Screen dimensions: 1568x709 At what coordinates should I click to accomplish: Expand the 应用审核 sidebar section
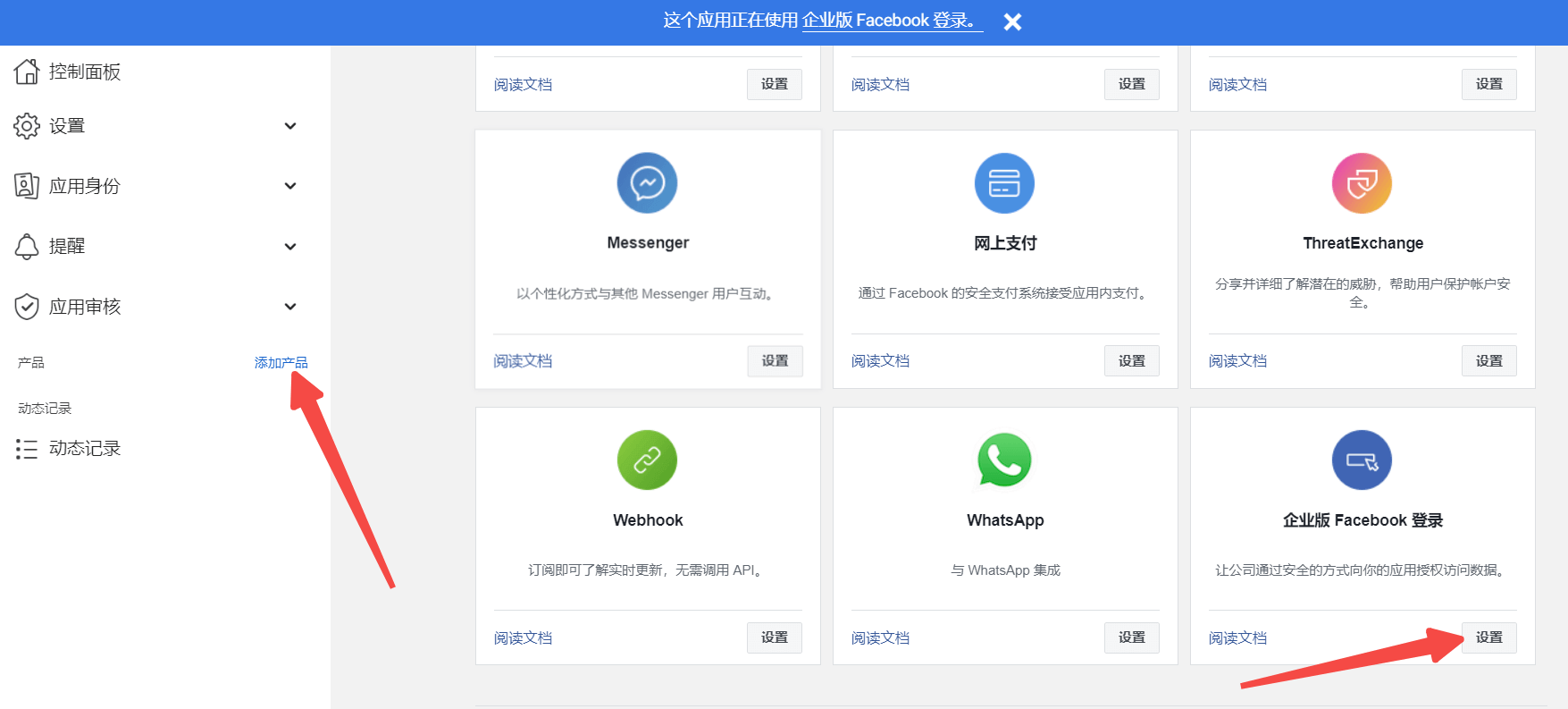pos(290,307)
